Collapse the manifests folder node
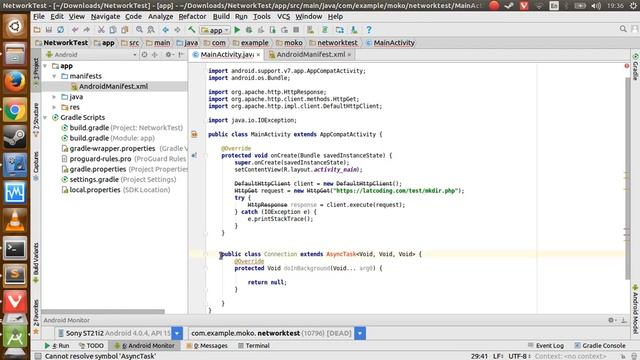Screen dimensions: 640x360 pyautogui.click(x=54, y=76)
